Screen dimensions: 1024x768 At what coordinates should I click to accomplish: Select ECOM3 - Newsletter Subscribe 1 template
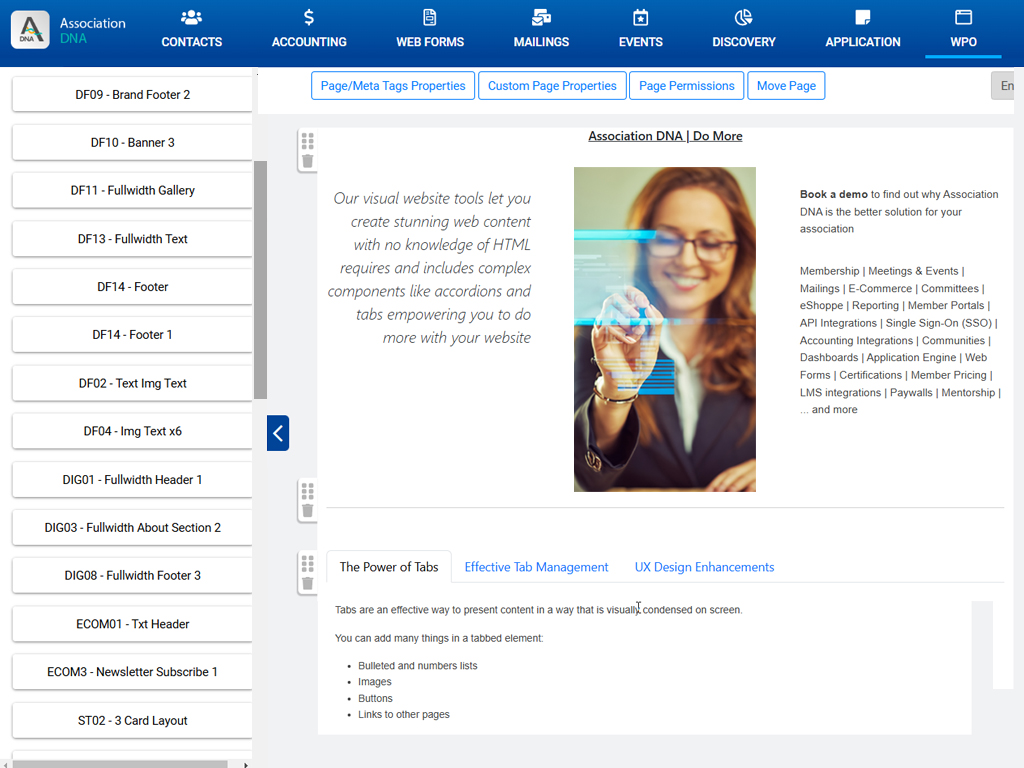coord(133,671)
